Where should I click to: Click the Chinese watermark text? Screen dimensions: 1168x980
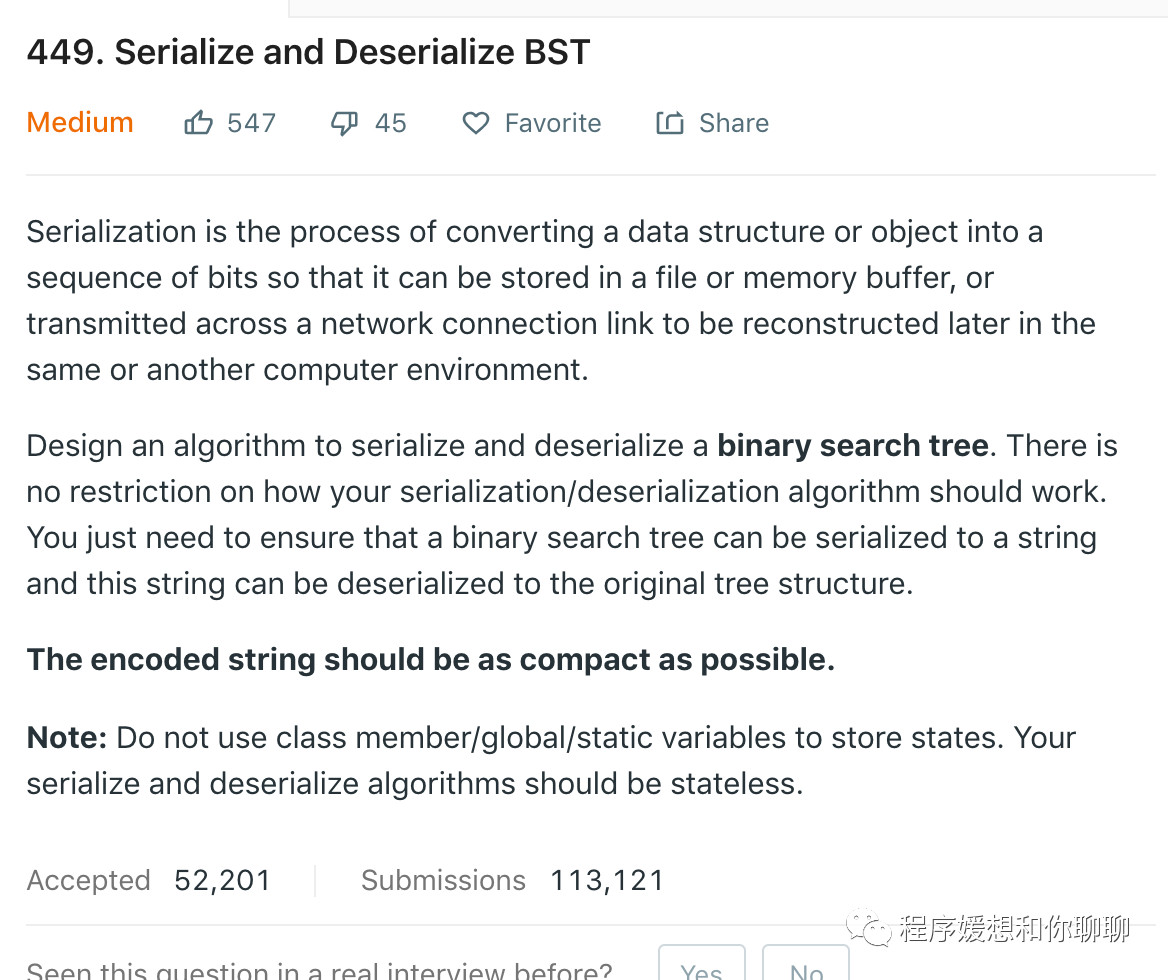[x=1015, y=929]
